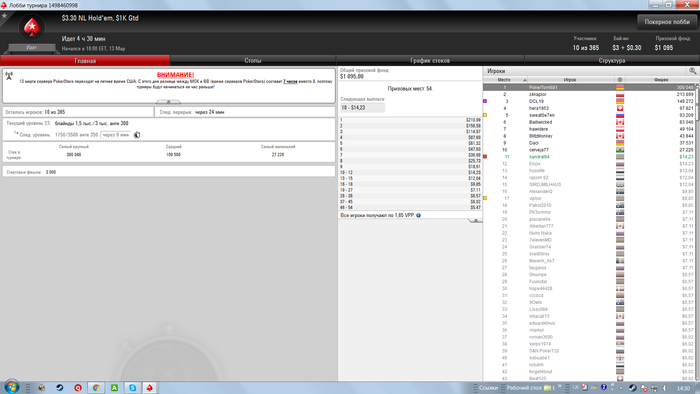Click the Canadian flag for Bailiwicked

tap(620, 122)
